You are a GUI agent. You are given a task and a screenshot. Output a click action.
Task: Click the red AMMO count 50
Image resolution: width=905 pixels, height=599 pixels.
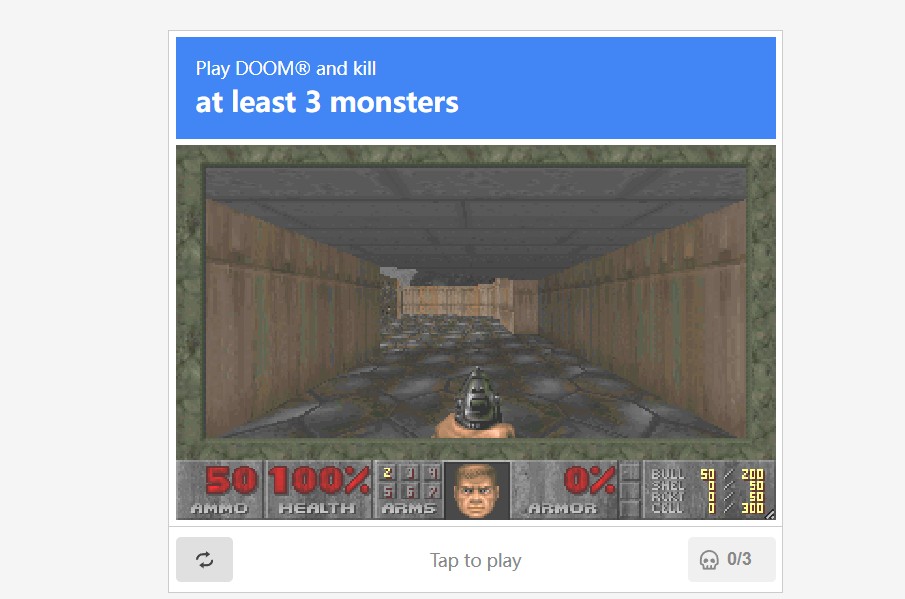point(231,480)
